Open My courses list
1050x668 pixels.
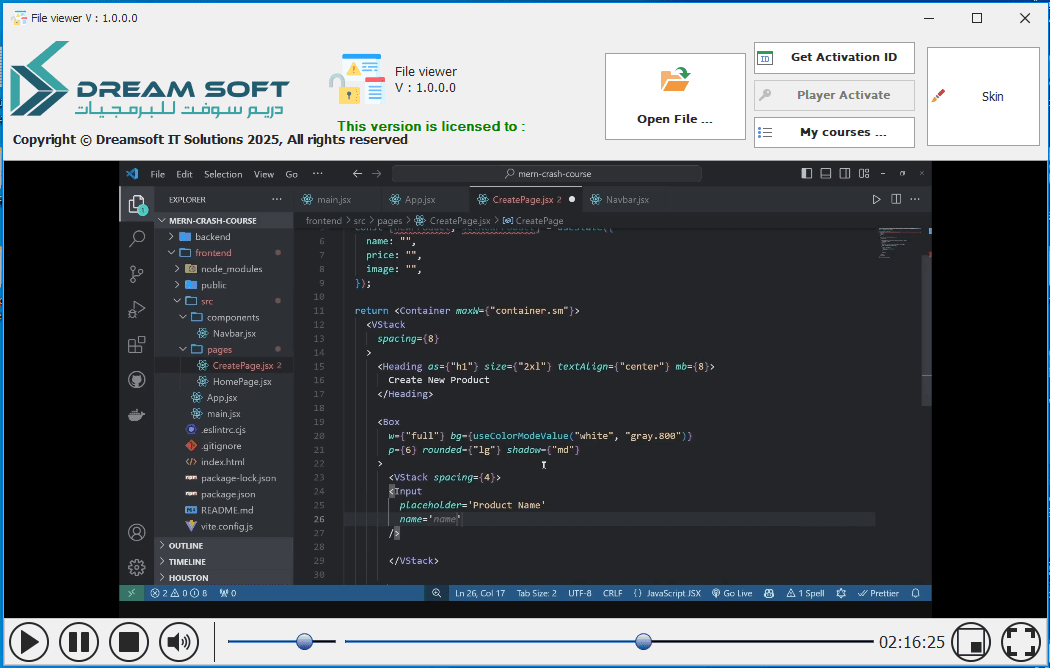tap(834, 132)
